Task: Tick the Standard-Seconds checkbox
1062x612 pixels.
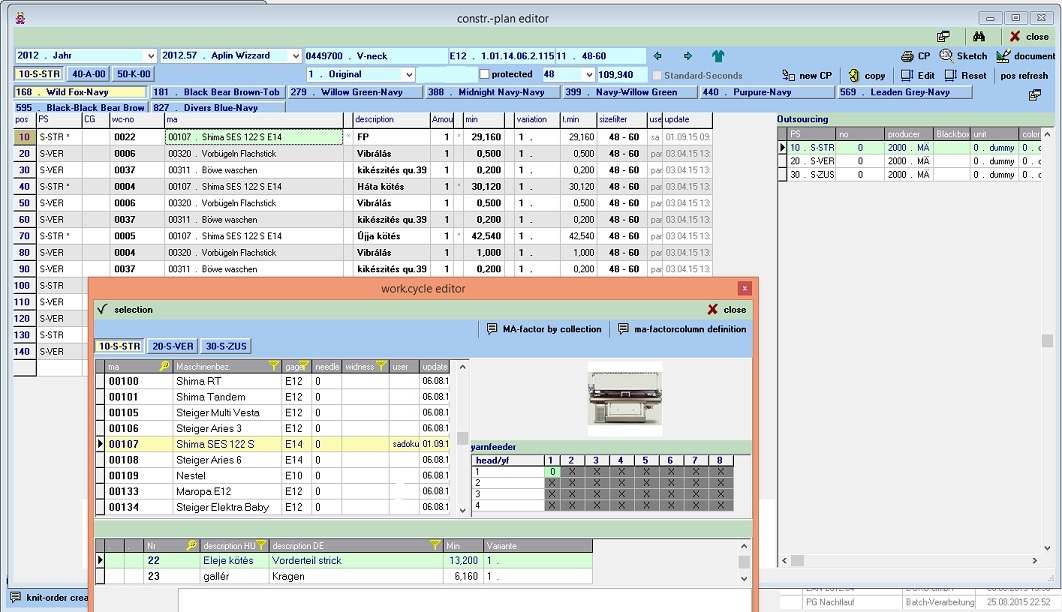Action: pos(657,75)
